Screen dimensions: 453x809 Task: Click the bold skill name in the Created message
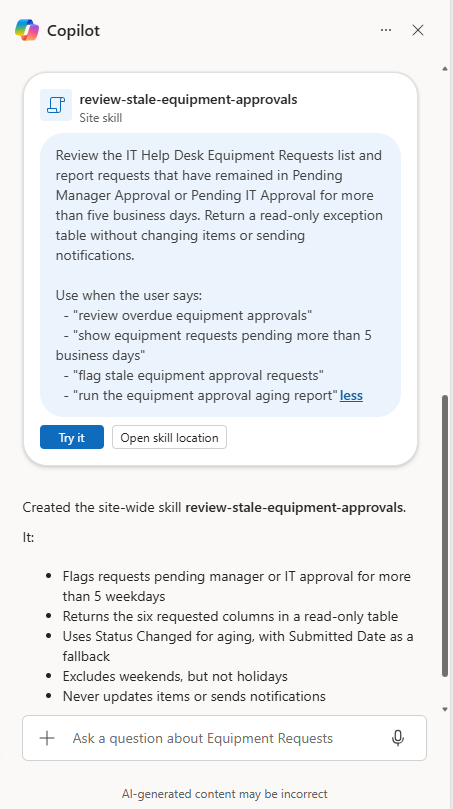tap(296, 508)
